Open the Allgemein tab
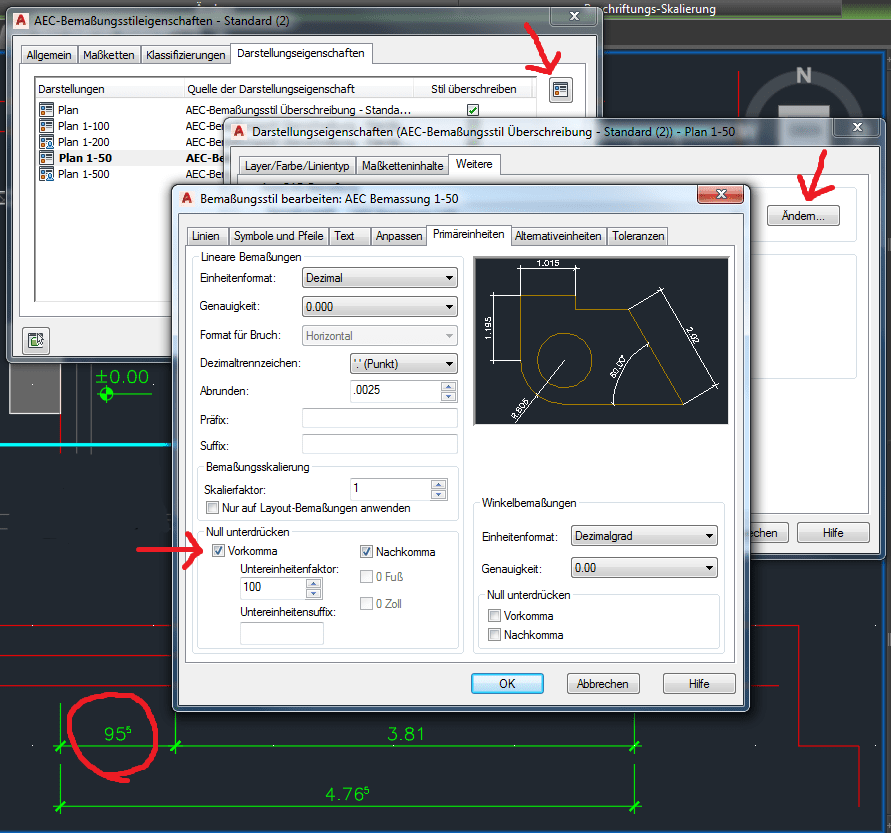 (x=49, y=55)
